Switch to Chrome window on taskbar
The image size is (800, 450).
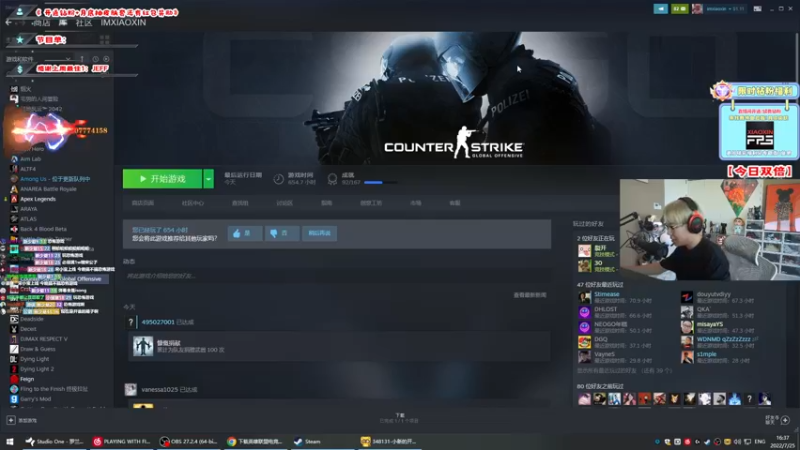(255, 442)
